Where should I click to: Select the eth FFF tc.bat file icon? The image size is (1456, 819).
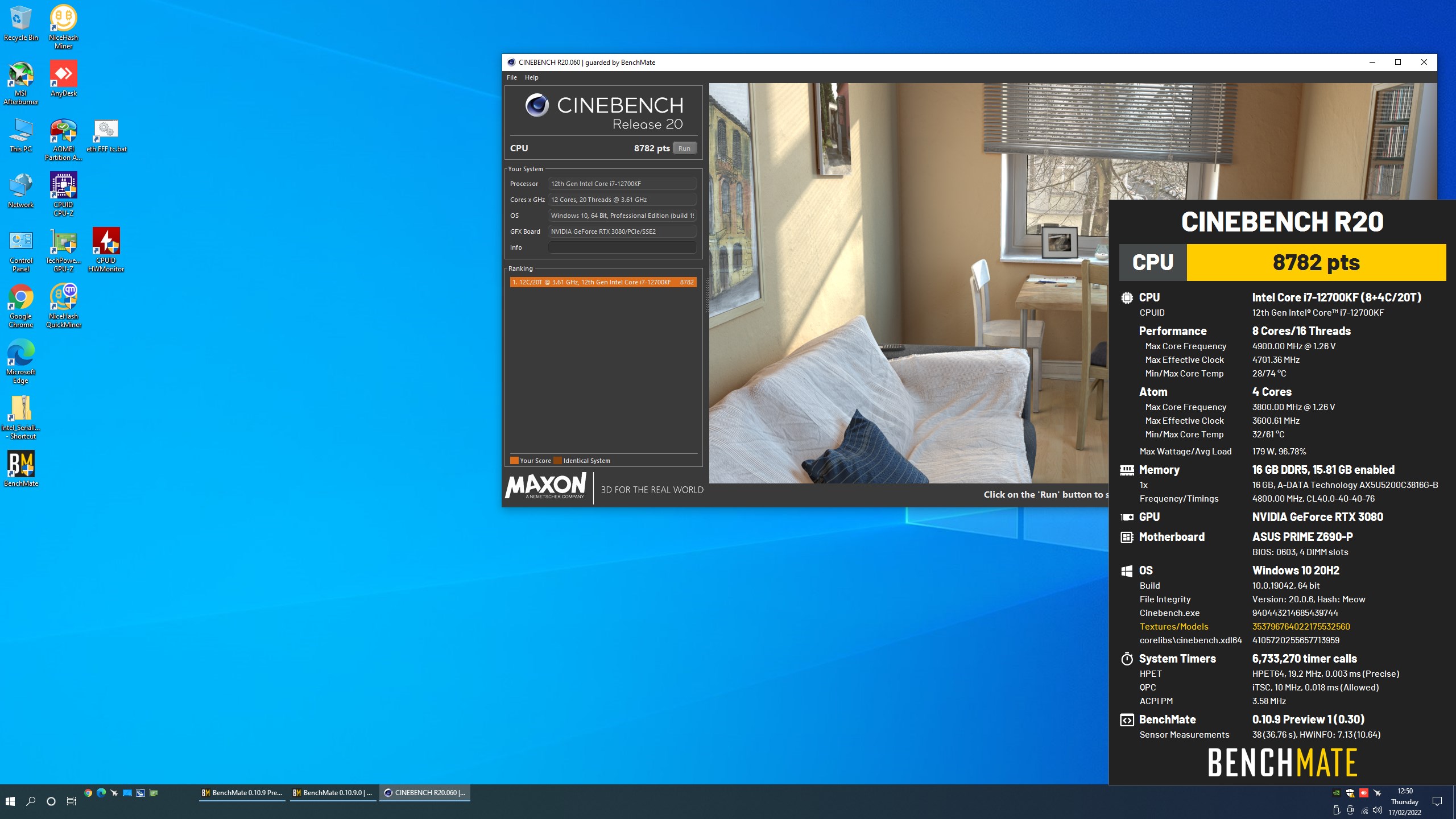pyautogui.click(x=106, y=135)
